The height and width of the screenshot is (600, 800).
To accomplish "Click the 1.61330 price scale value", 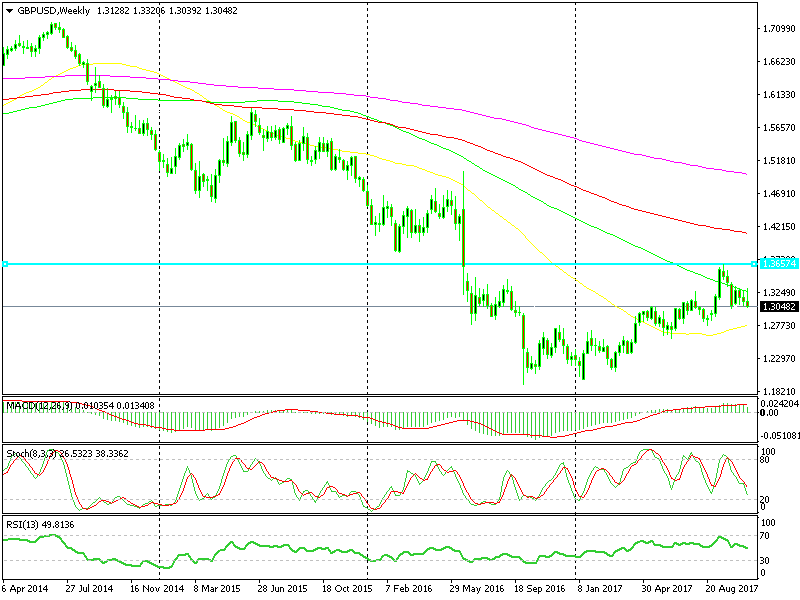I will (x=779, y=95).
